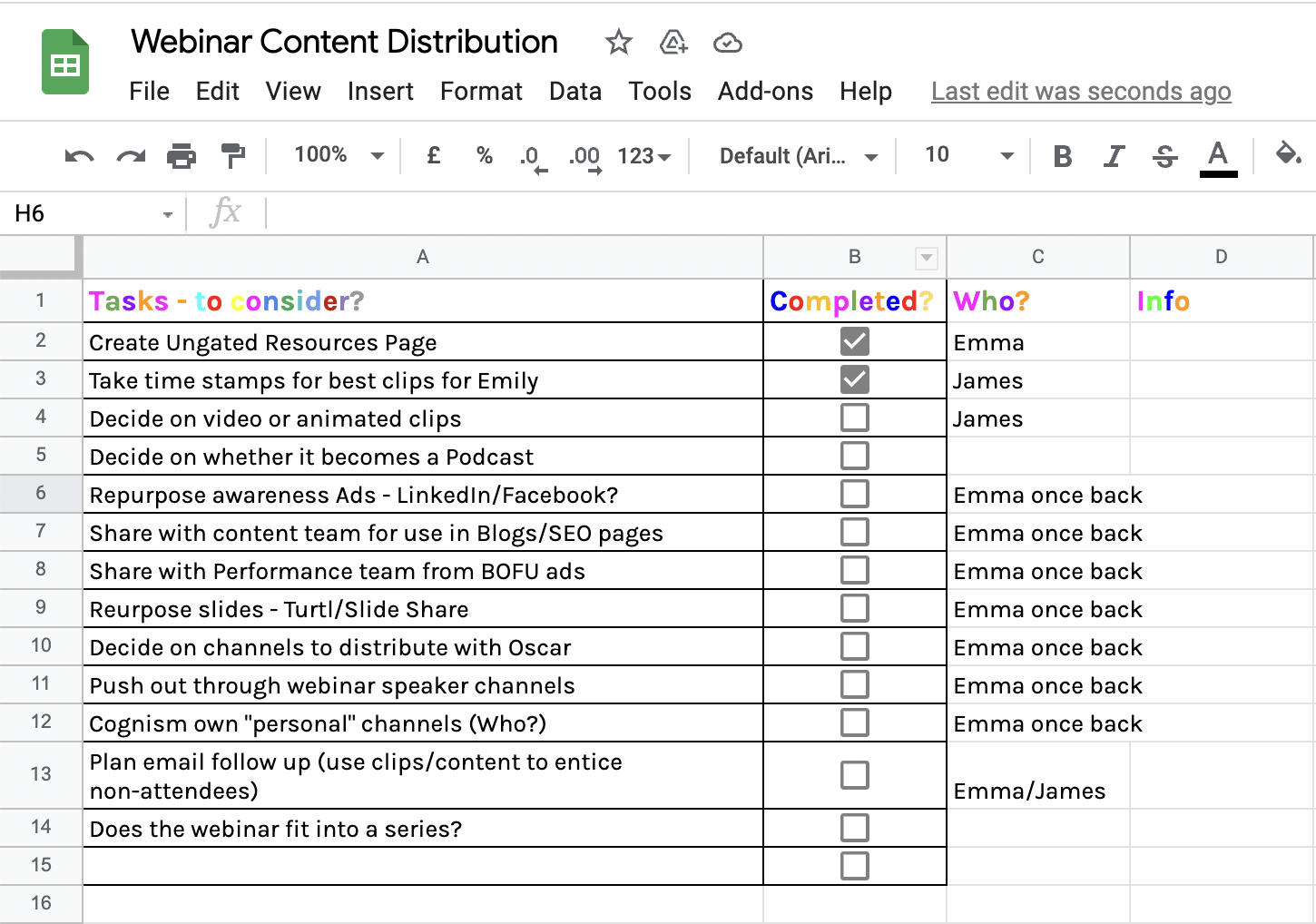
Task: Tick checkbox for Decide on video clips
Action: pyautogui.click(x=854, y=418)
